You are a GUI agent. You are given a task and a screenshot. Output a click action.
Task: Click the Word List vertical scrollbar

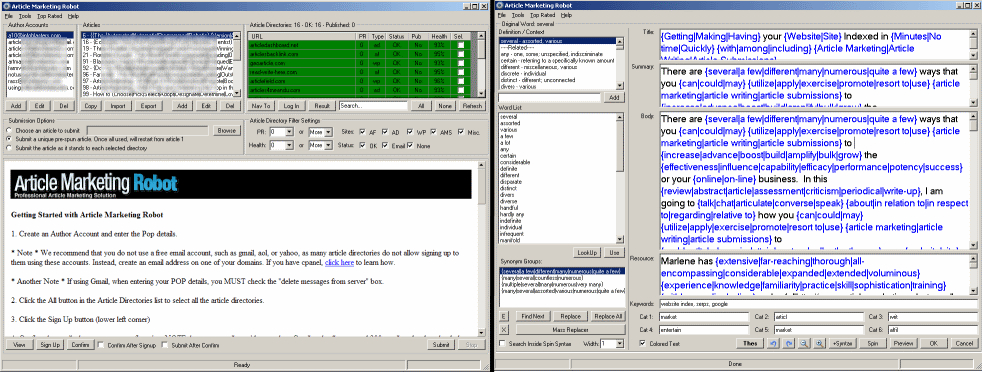620,178
